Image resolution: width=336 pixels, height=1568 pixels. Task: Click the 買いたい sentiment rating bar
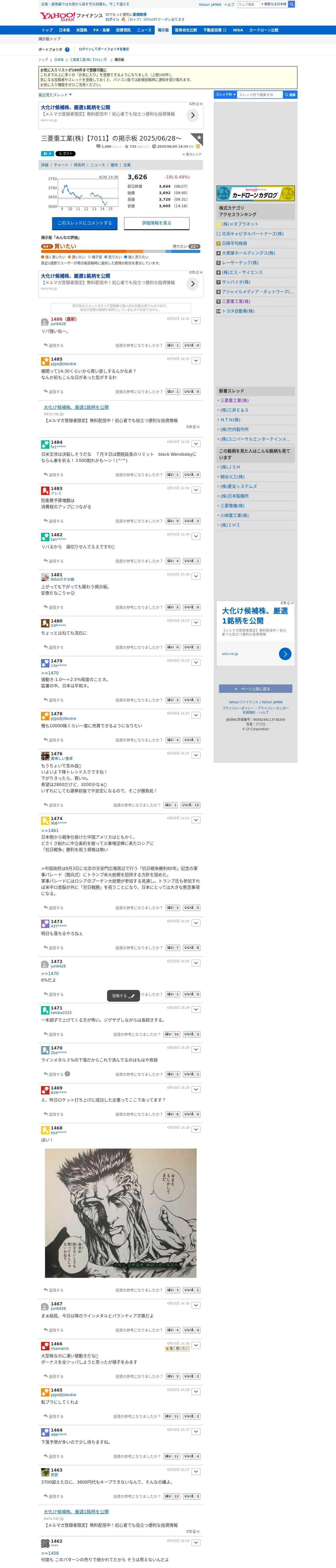point(121,251)
